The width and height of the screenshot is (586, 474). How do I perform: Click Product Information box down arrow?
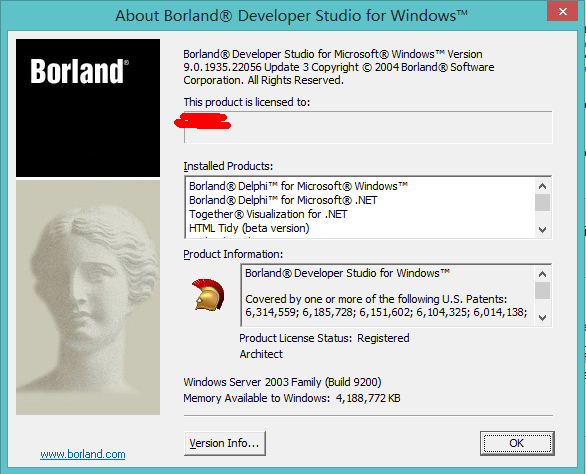click(x=543, y=318)
